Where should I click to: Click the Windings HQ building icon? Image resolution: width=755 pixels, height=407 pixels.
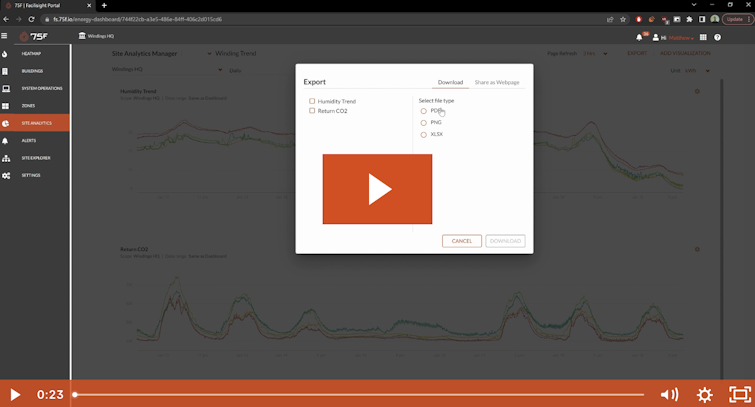(x=82, y=36)
